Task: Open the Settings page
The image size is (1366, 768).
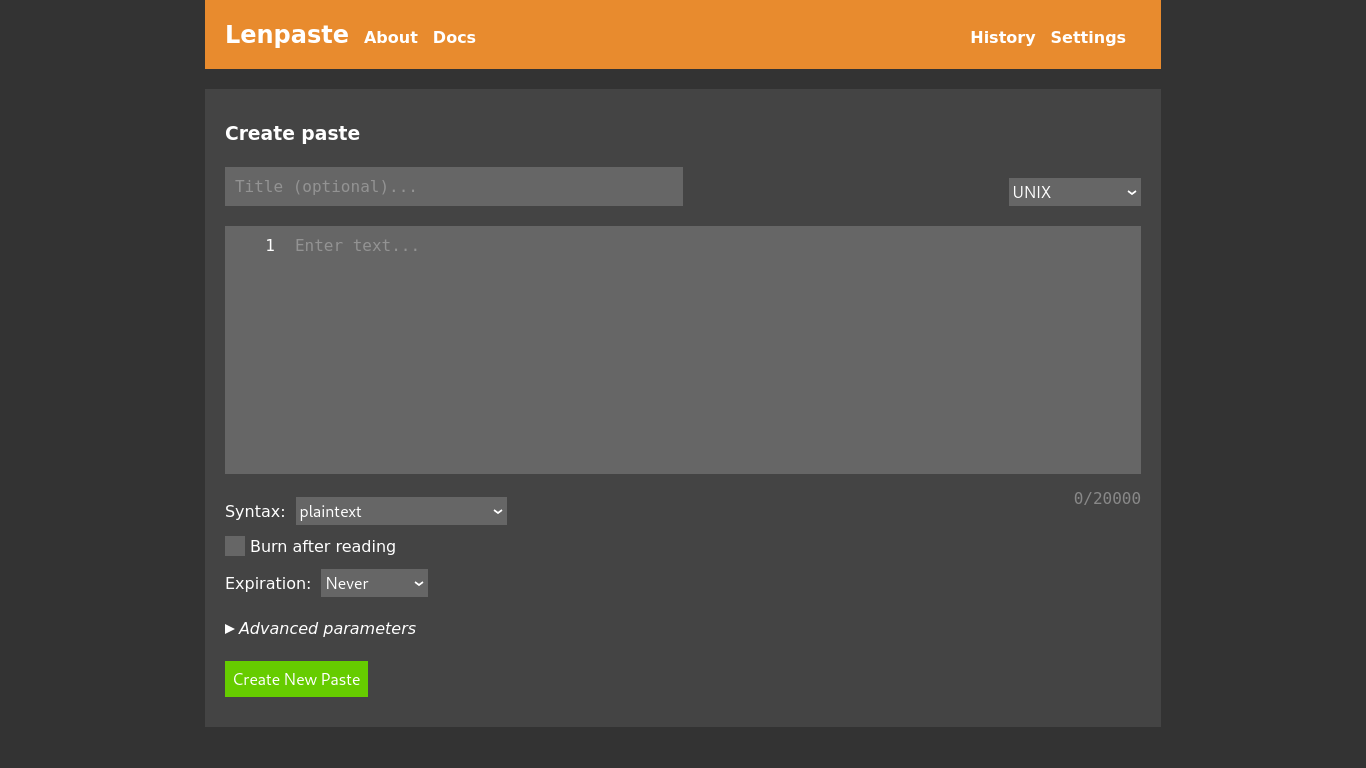Action: [x=1088, y=37]
